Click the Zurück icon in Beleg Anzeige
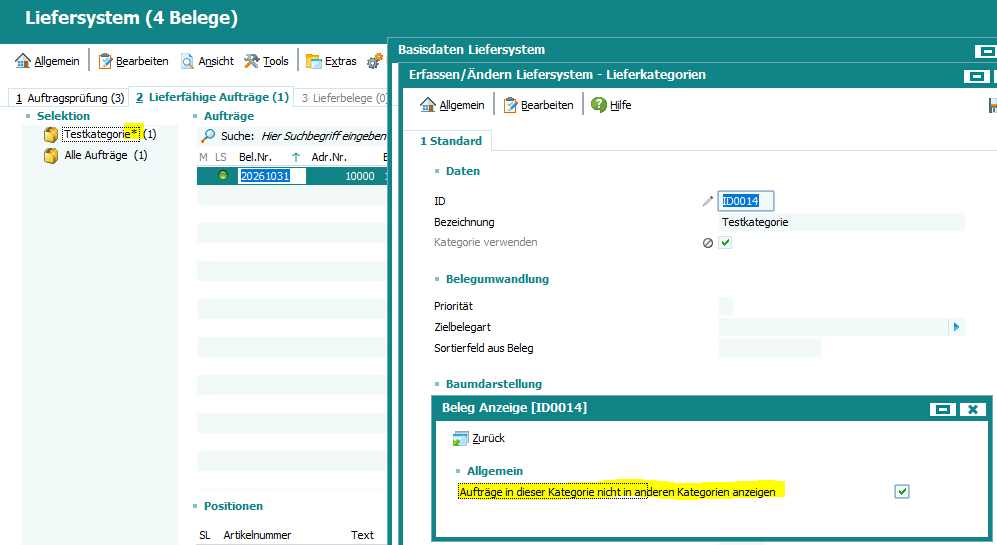Screen dimensions: 997x545 (x=461, y=438)
